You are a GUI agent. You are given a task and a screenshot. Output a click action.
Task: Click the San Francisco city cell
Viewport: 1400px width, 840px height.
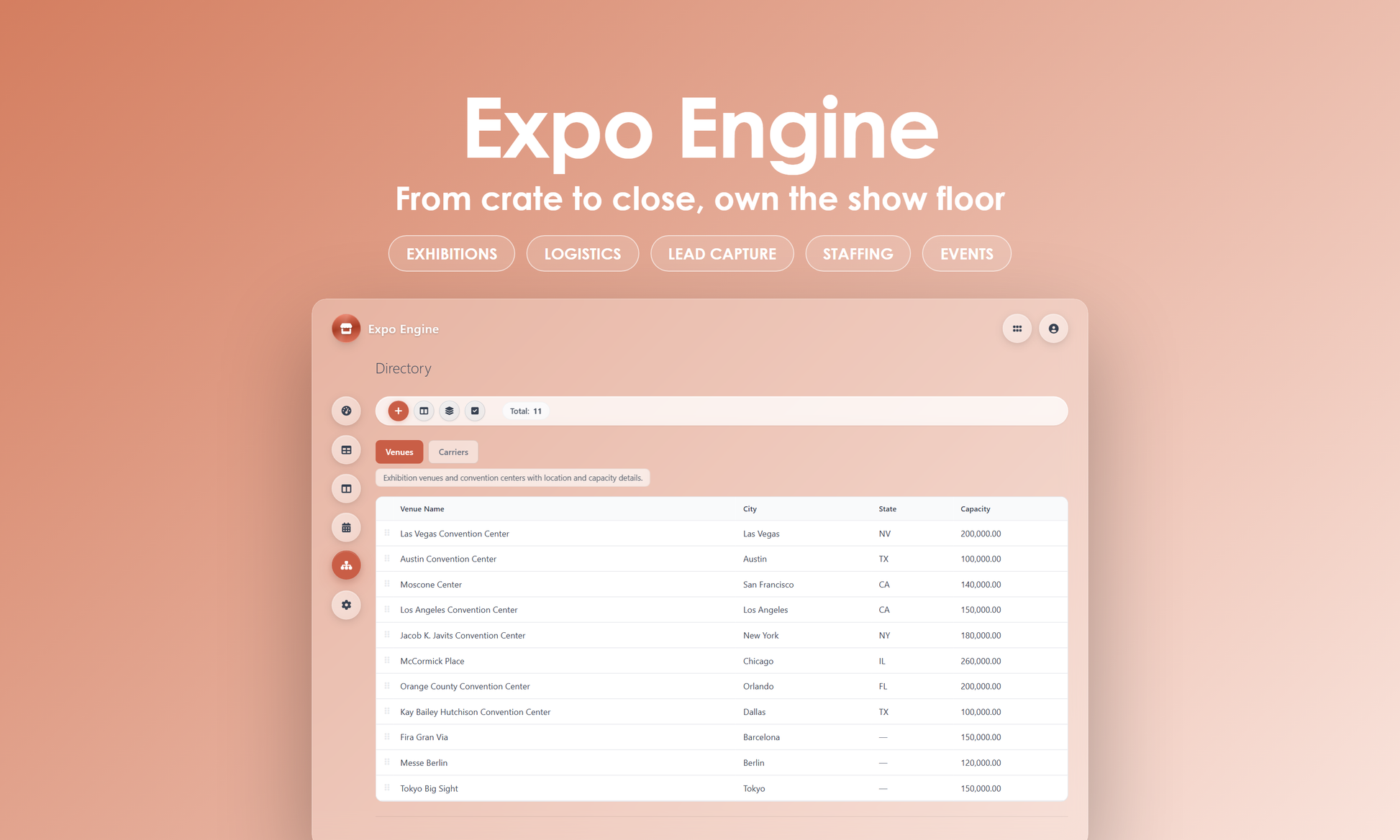click(x=768, y=585)
